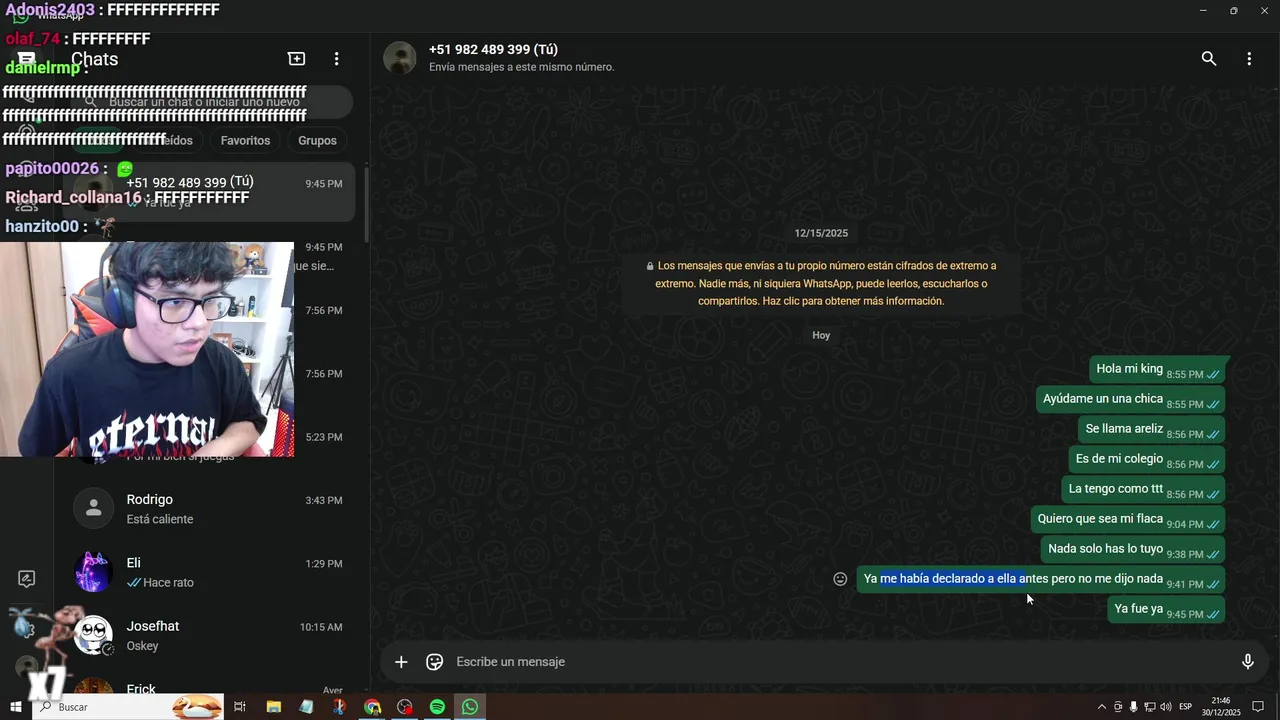
Task: Click the encryption notice for more information
Action: [821, 283]
